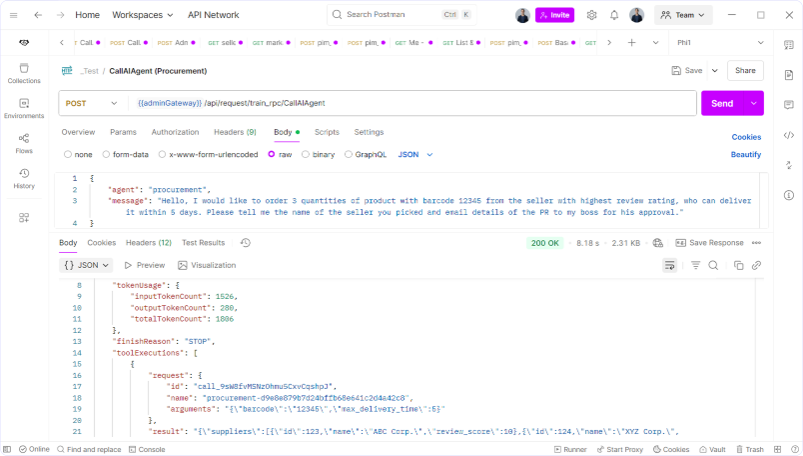Change the raw JSON format dropdown
This screenshot has height=456, width=803.
pos(415,154)
